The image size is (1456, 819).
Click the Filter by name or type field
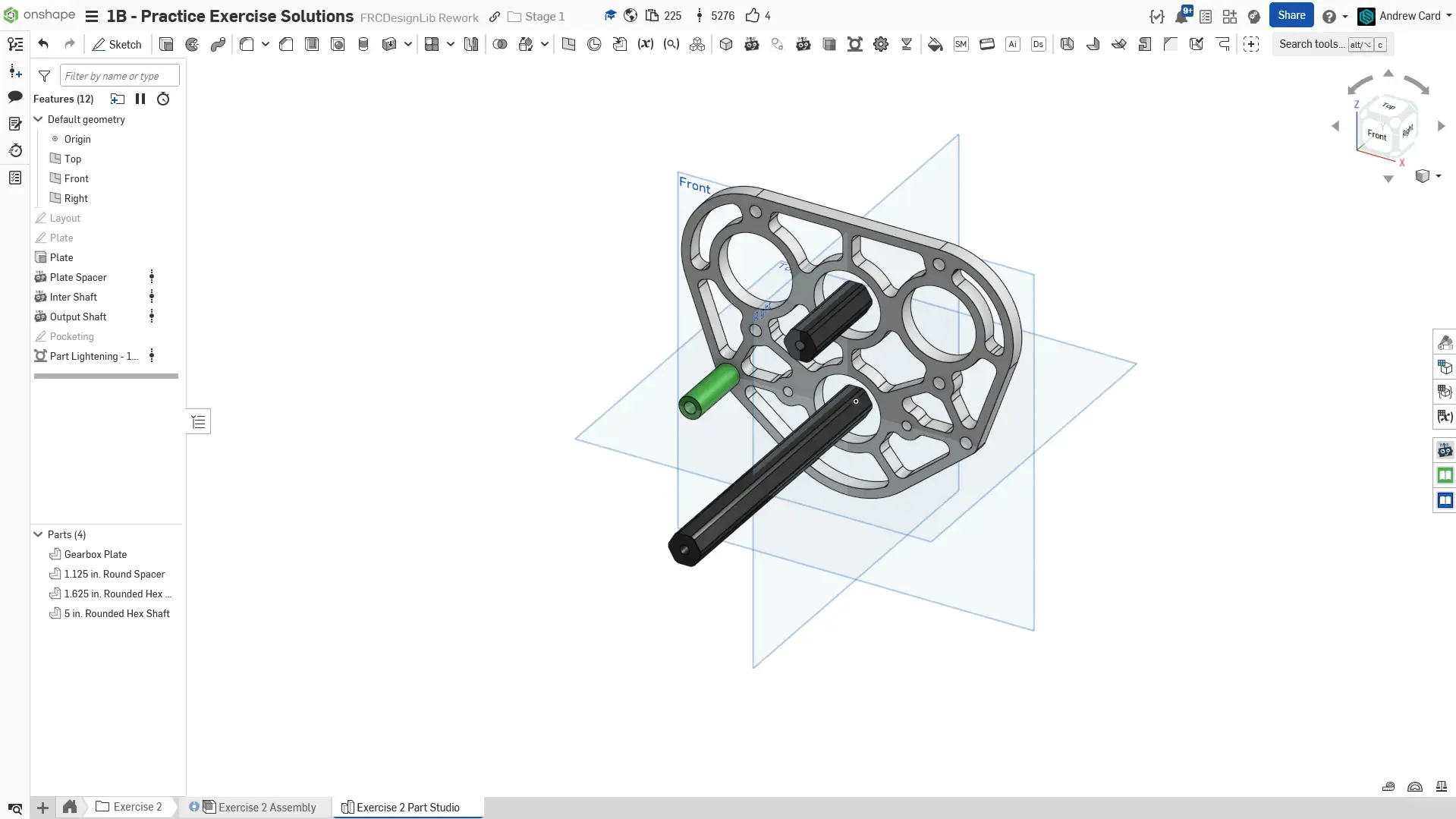pos(119,76)
